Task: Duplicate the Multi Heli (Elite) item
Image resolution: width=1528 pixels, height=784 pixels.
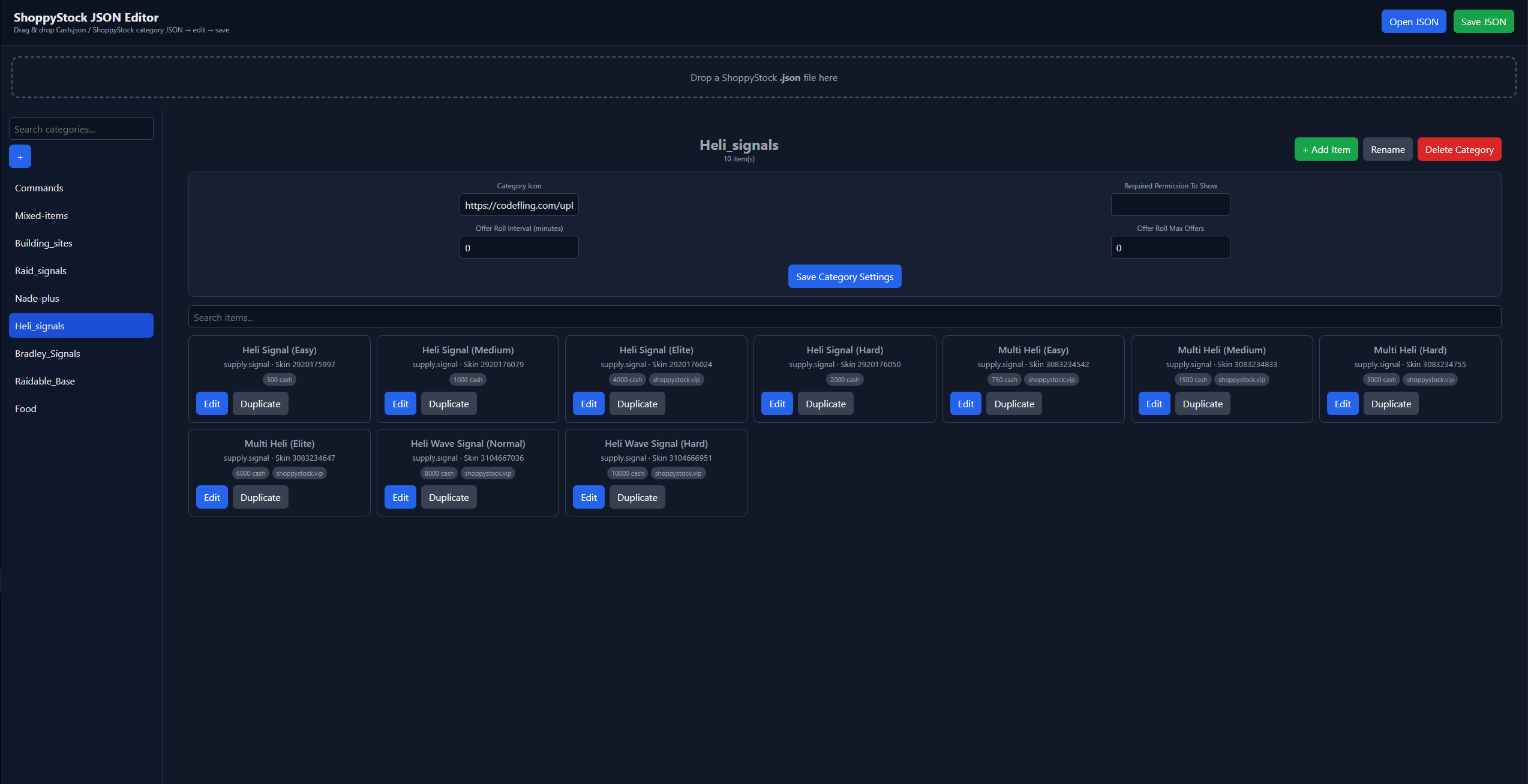Action: click(x=260, y=497)
